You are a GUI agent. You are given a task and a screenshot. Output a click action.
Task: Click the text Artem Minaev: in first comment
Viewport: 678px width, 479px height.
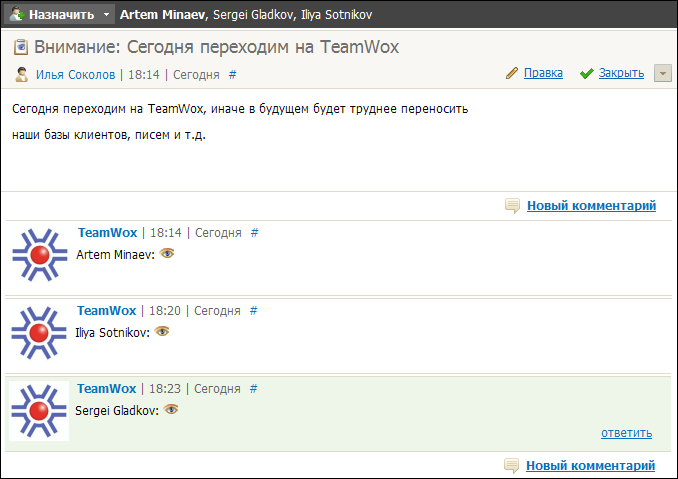coord(115,255)
